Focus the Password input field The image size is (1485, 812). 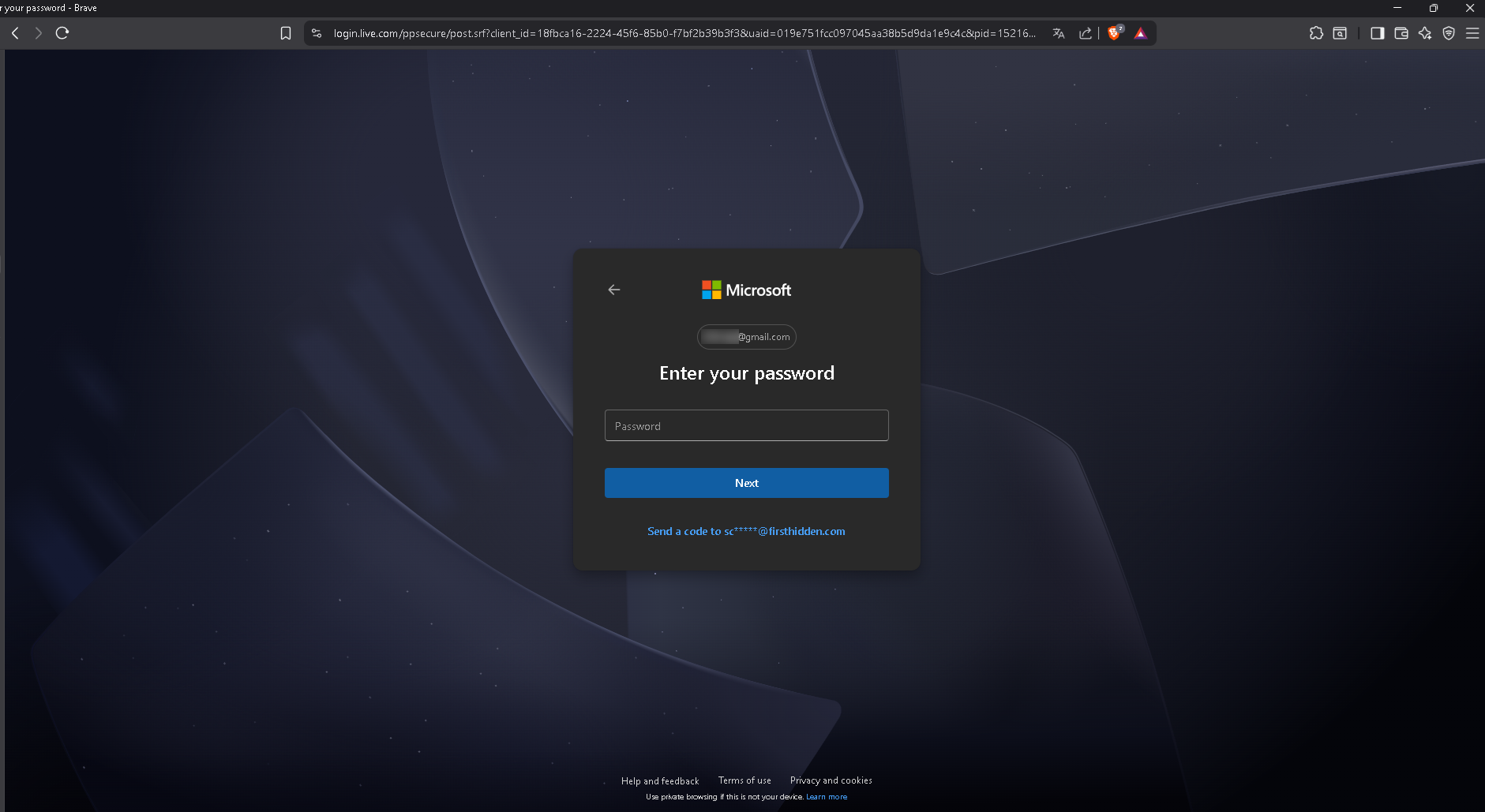747,425
